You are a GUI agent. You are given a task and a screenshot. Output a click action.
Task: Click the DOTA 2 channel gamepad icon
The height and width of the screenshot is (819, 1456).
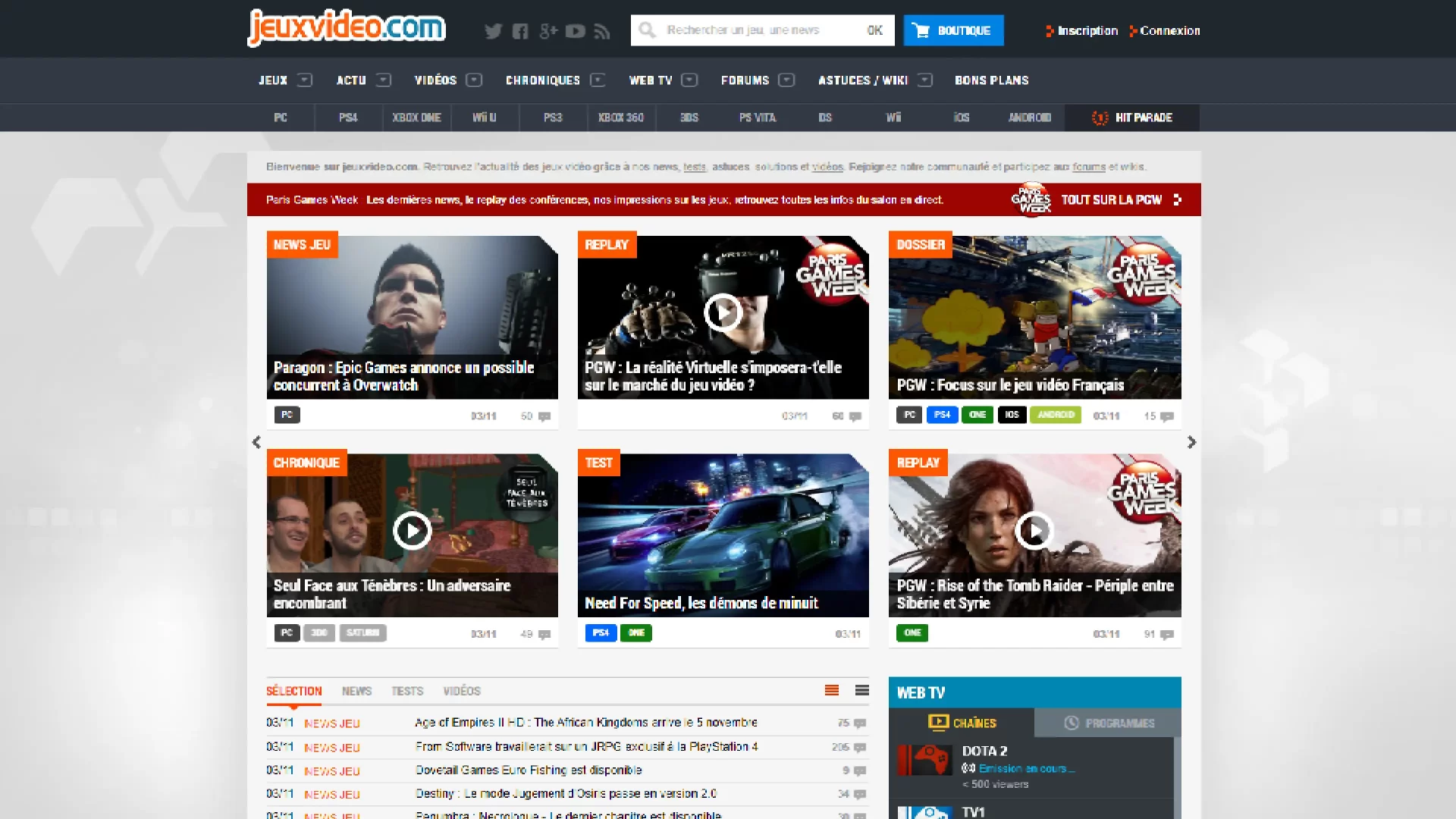coord(924,760)
